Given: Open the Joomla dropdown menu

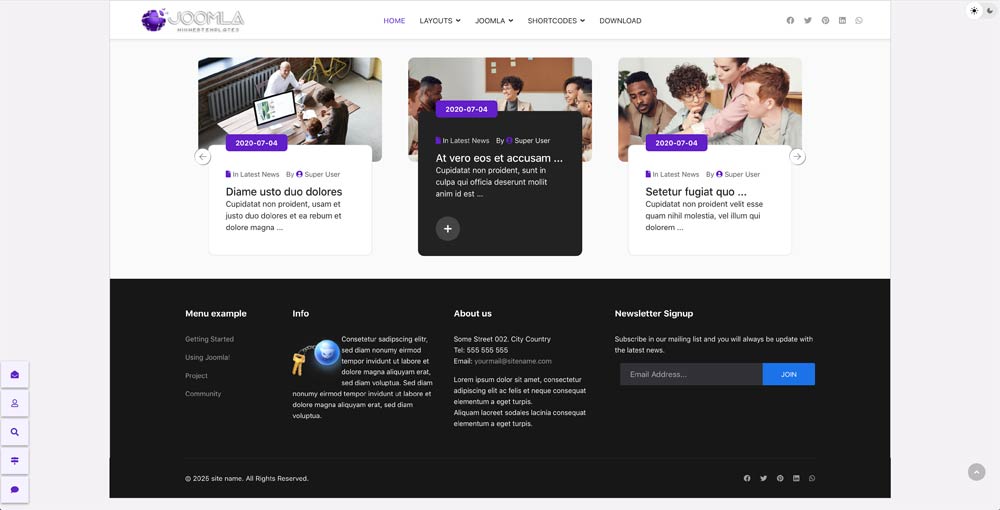Looking at the screenshot, I should pyautogui.click(x=494, y=20).
